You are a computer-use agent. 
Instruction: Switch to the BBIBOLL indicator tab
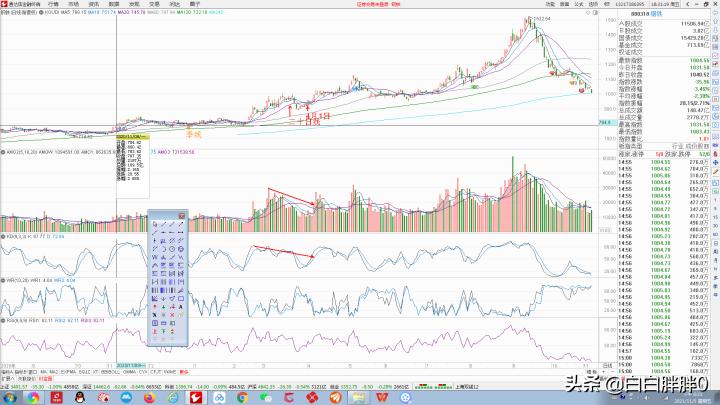pyautogui.click(x=110, y=372)
